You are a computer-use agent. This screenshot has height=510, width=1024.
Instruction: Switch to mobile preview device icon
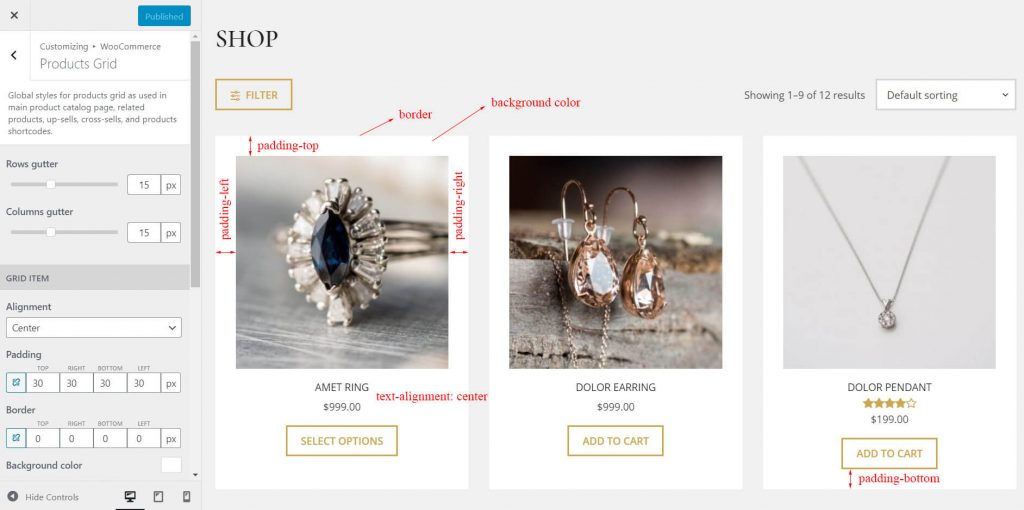pos(186,497)
